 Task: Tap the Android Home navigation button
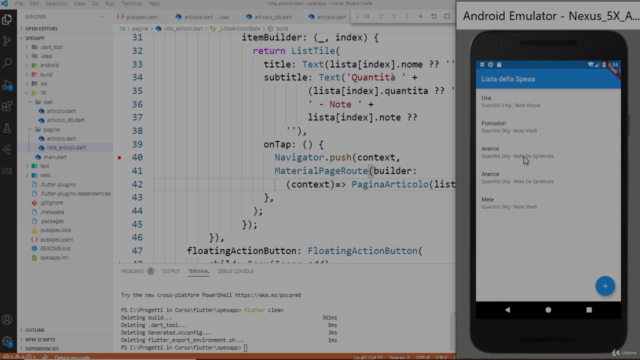pos(548,310)
